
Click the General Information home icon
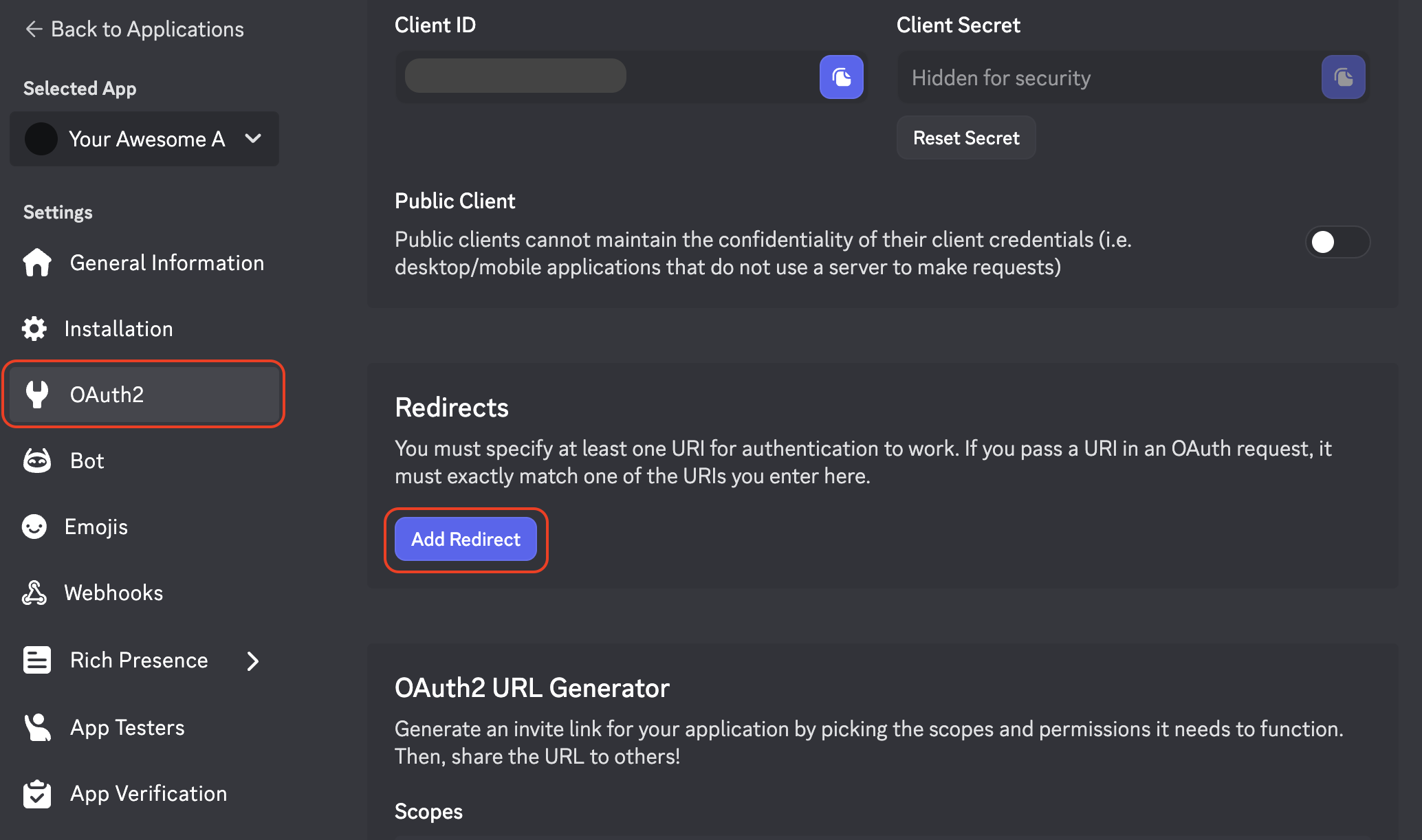click(37, 263)
